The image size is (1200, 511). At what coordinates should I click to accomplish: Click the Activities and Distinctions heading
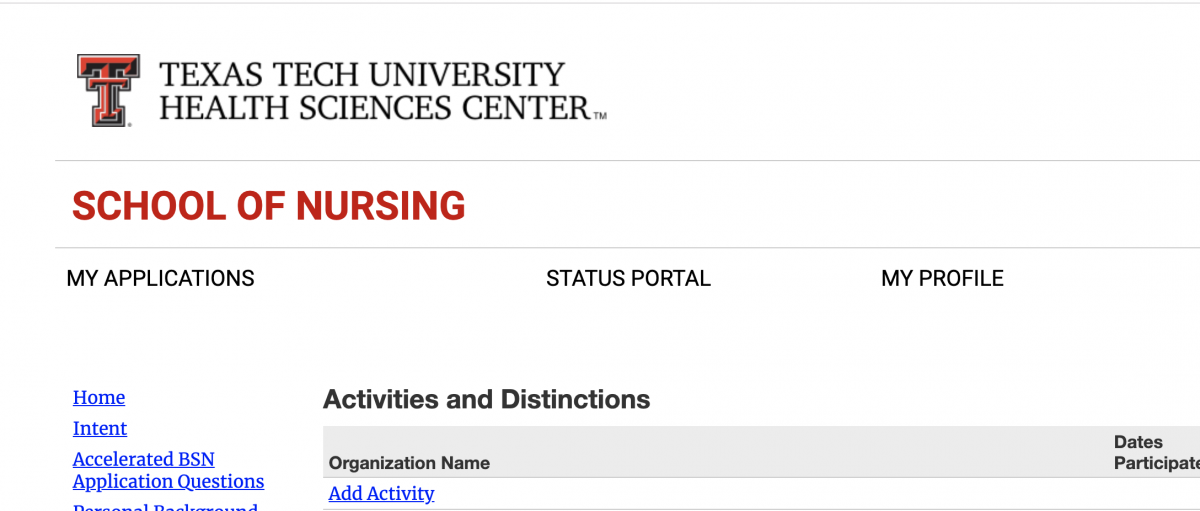(x=486, y=400)
